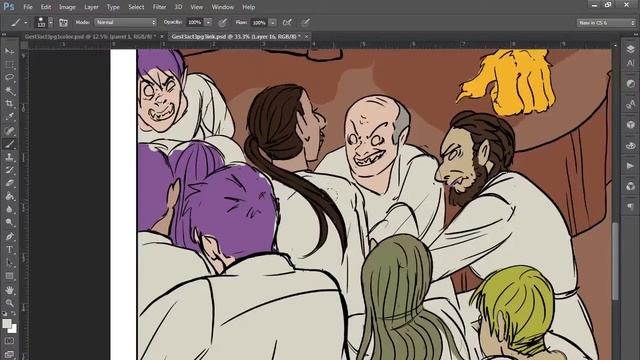
Task: Open the Select menu
Action: point(136,7)
